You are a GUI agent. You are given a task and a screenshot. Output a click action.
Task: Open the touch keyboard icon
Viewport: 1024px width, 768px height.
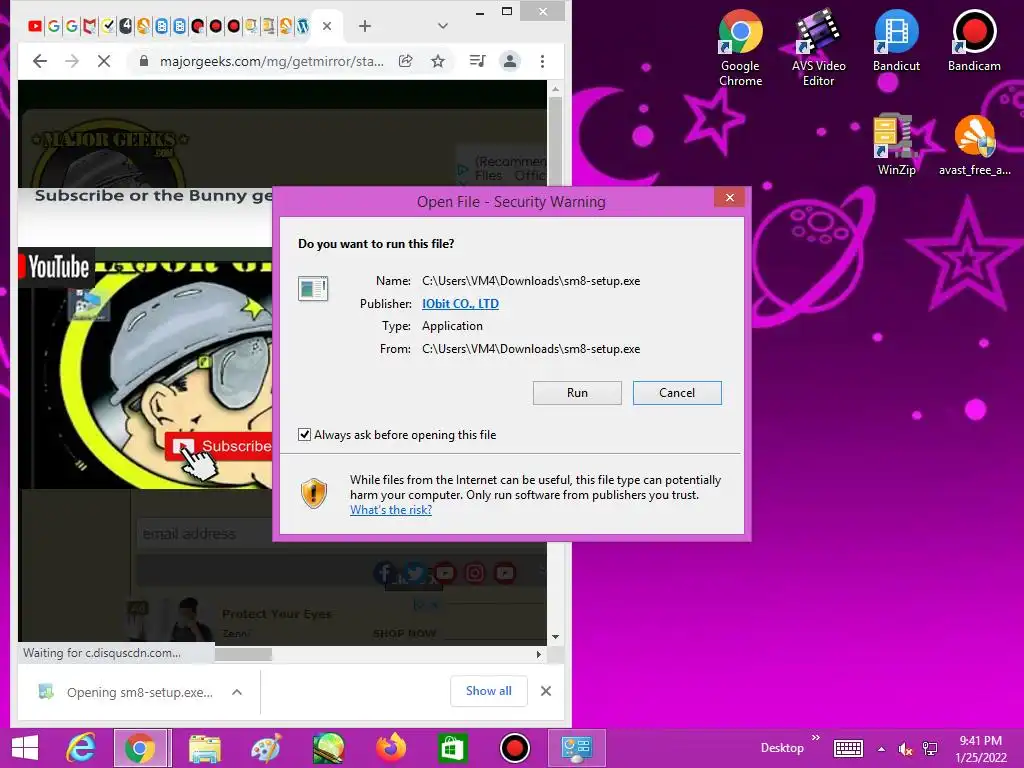tap(848, 748)
